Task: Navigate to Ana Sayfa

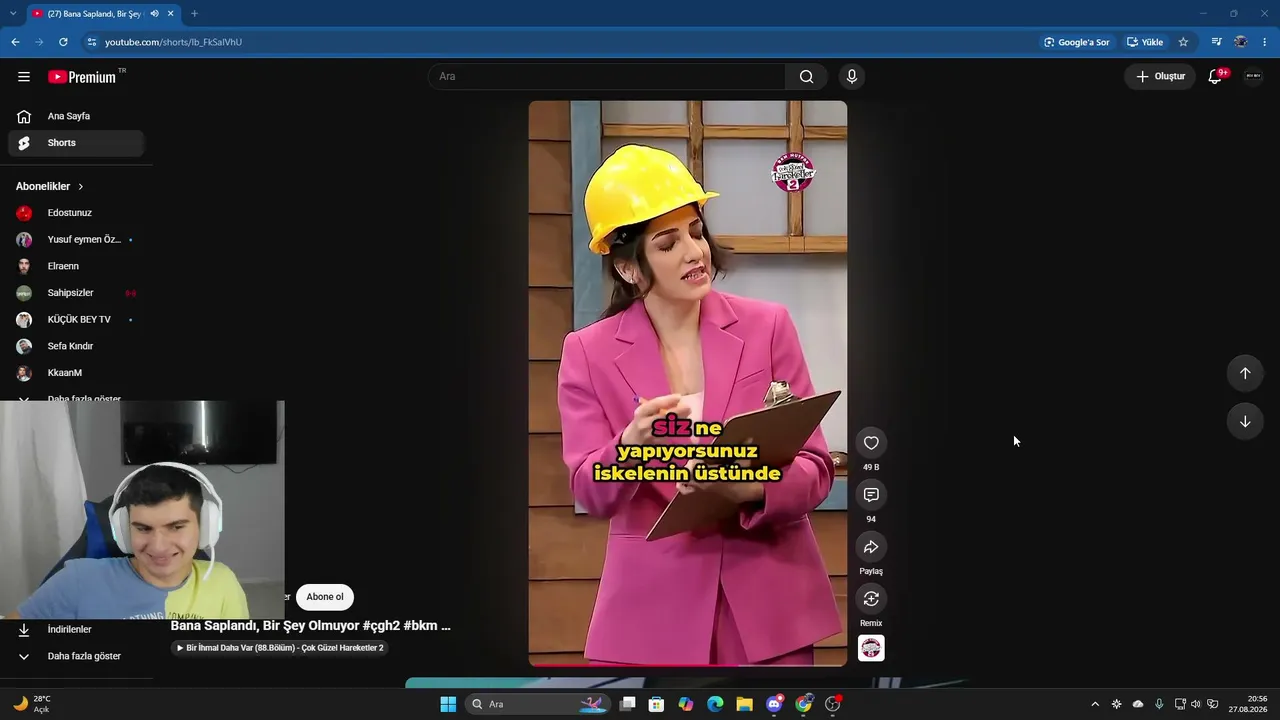Action: point(76,116)
